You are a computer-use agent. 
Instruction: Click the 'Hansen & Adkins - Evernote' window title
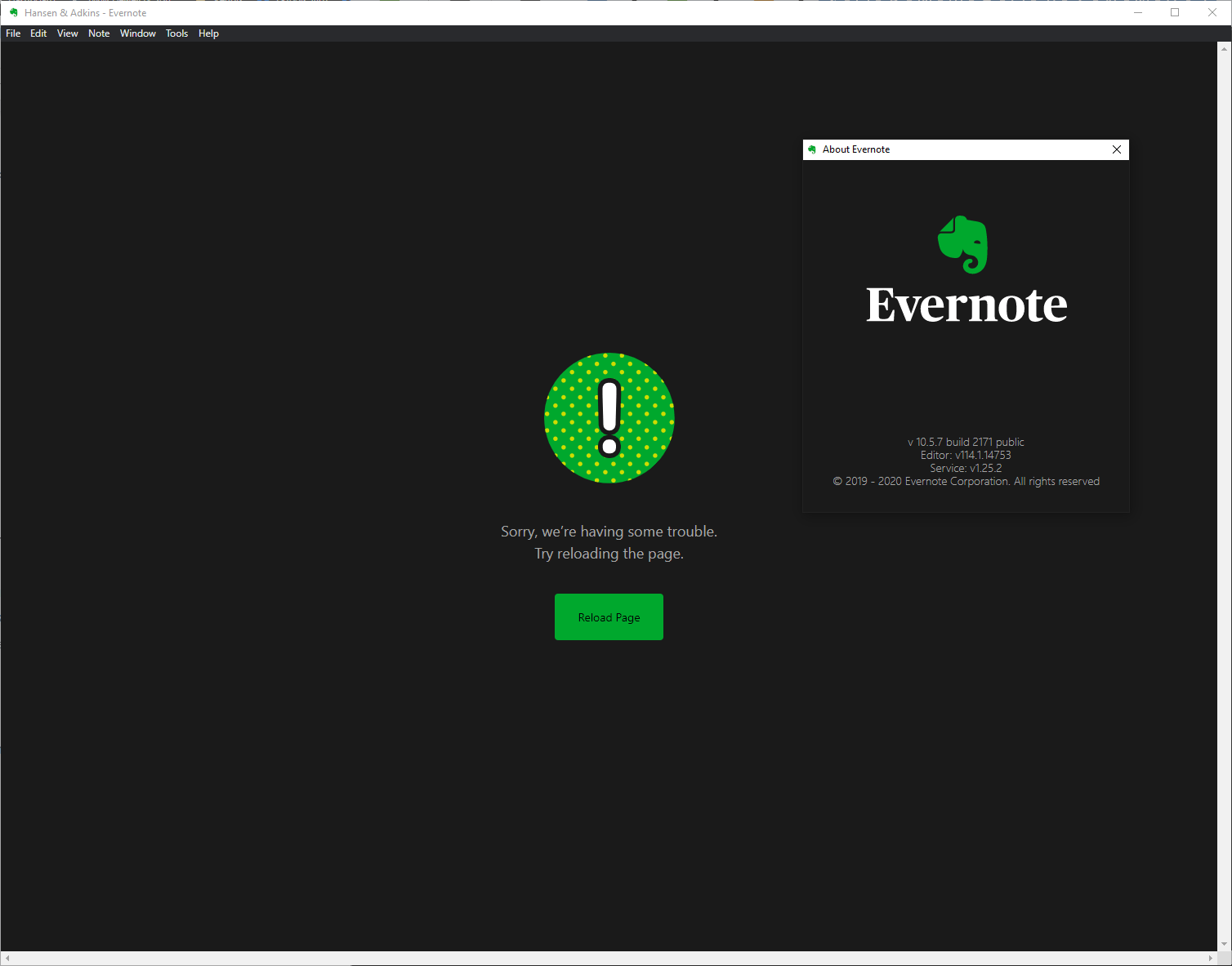pyautogui.click(x=86, y=13)
